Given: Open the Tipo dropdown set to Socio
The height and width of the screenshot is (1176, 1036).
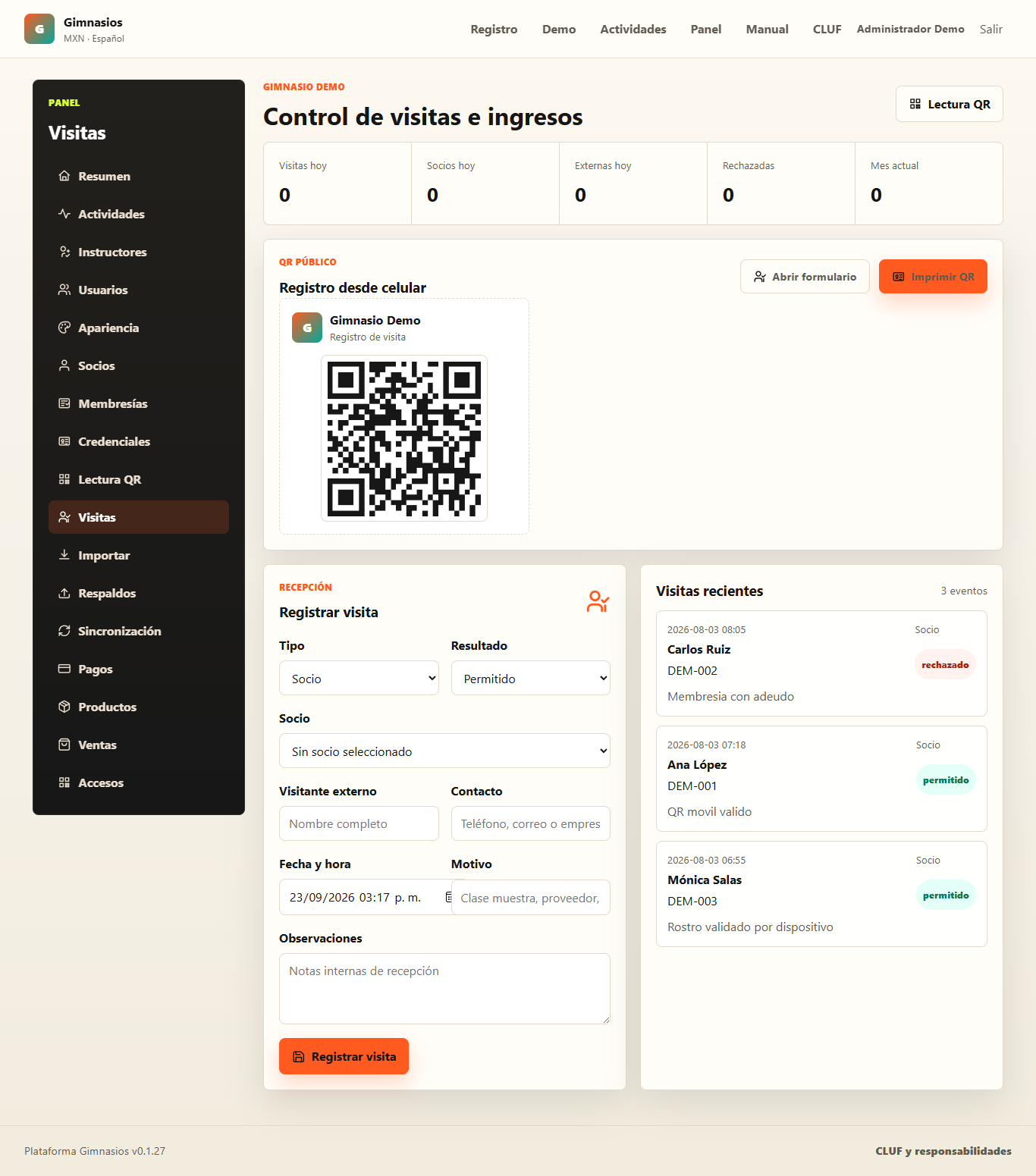Looking at the screenshot, I should (359, 678).
